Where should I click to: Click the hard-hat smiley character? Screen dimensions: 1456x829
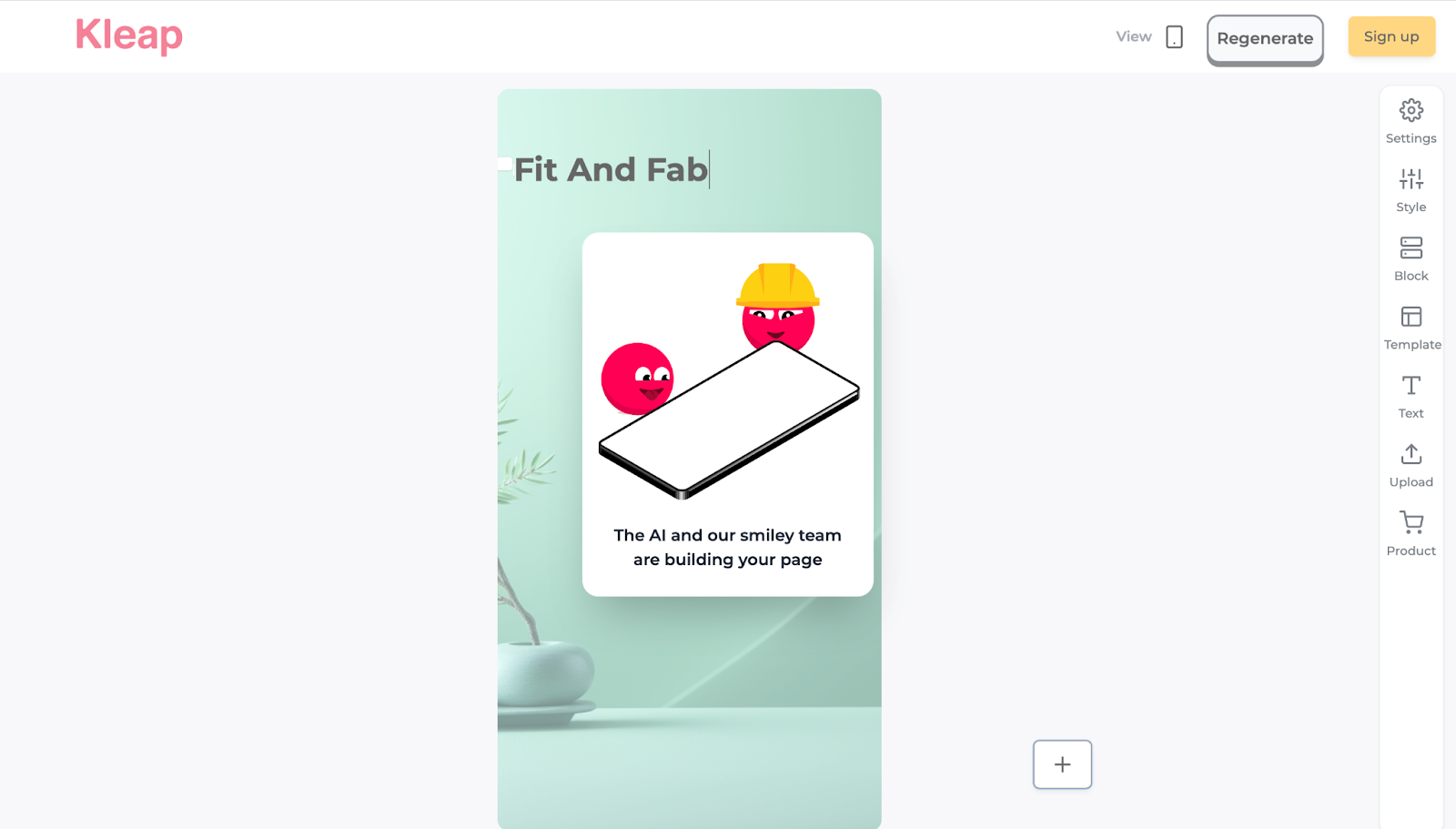tap(778, 306)
